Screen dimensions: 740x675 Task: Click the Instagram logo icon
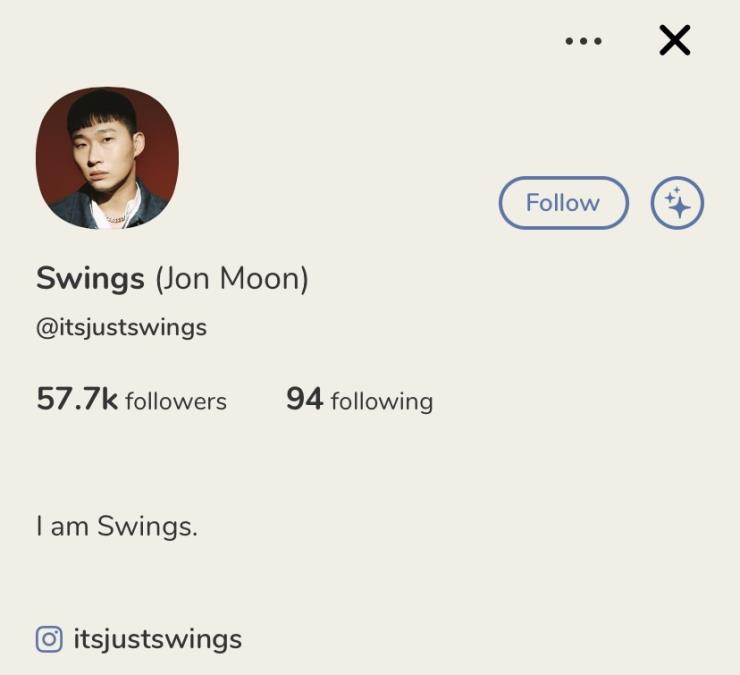[x=49, y=639]
